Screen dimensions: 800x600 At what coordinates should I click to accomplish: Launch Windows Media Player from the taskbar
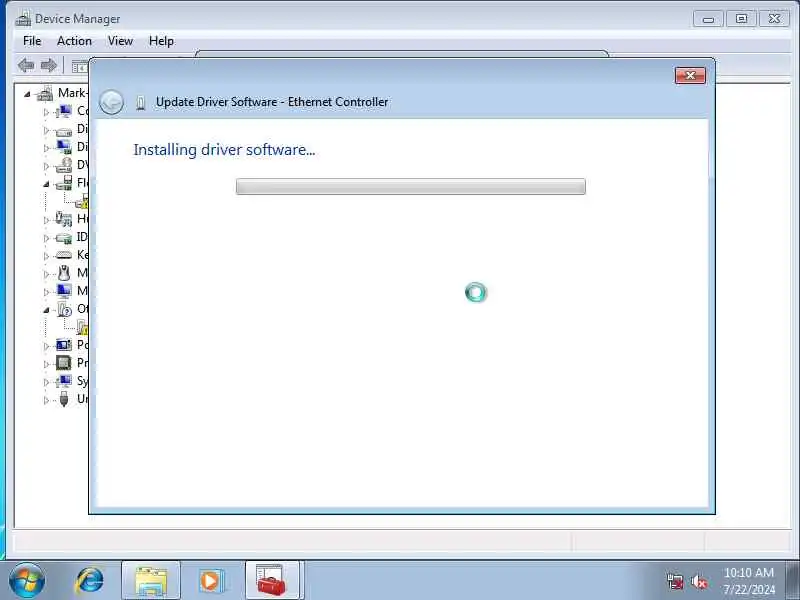click(211, 581)
